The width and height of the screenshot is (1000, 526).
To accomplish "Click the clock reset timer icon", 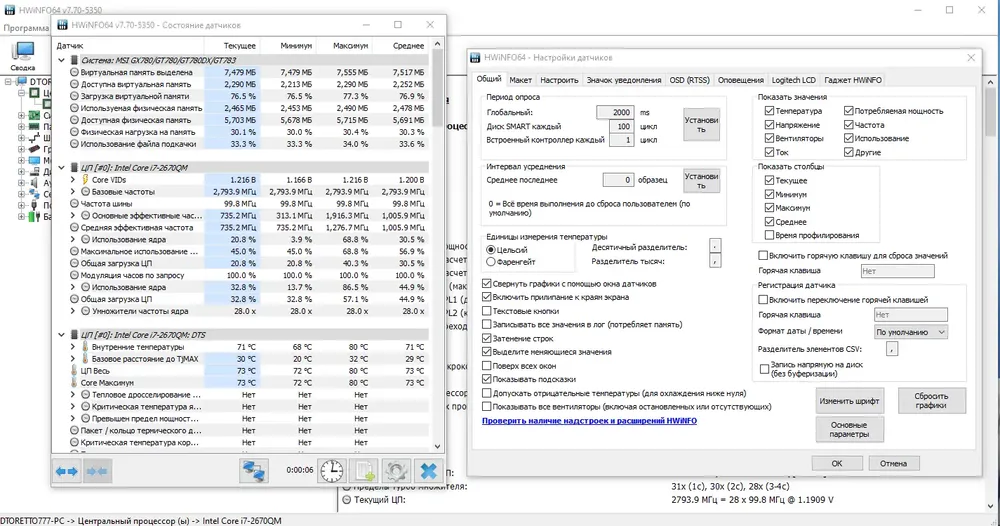I will click(332, 471).
